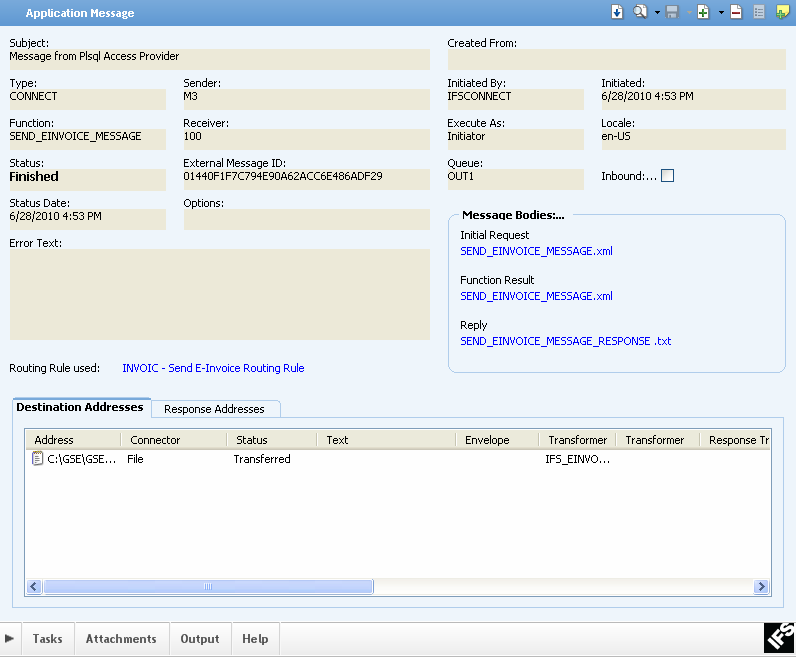Open the dropdown arrow next to Search
The width and height of the screenshot is (796, 657).
point(656,13)
